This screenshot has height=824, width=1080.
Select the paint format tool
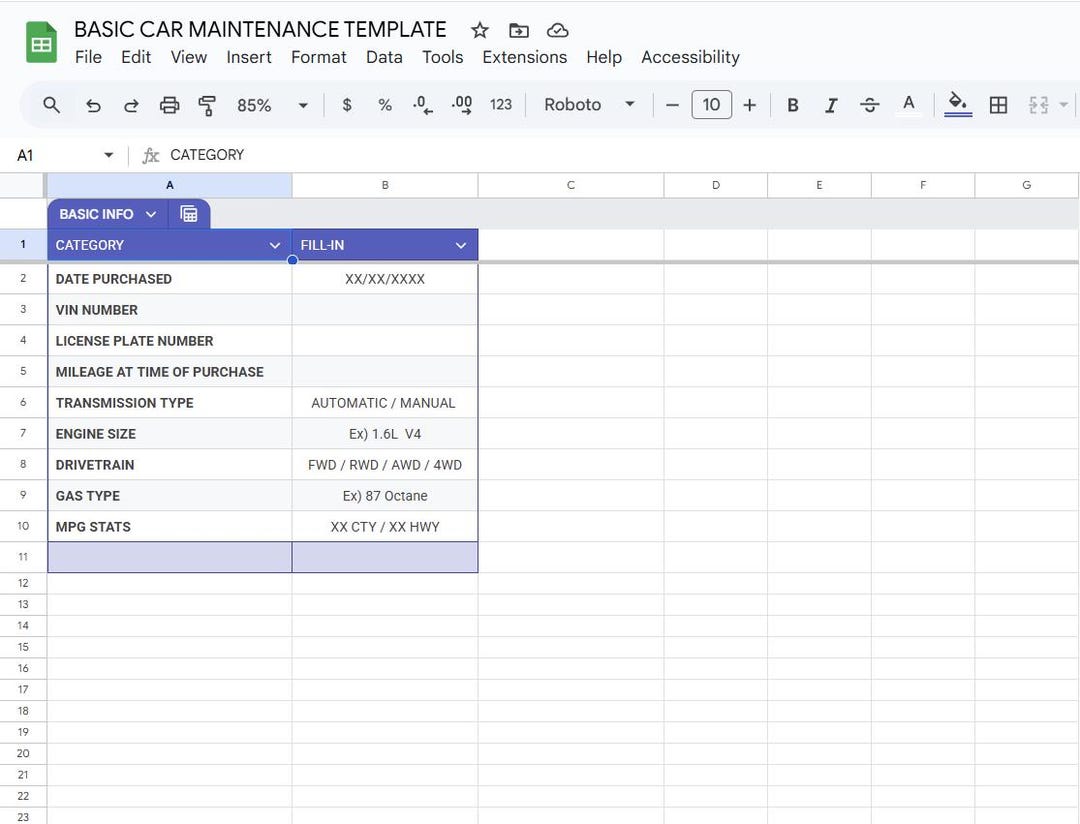pyautogui.click(x=207, y=105)
